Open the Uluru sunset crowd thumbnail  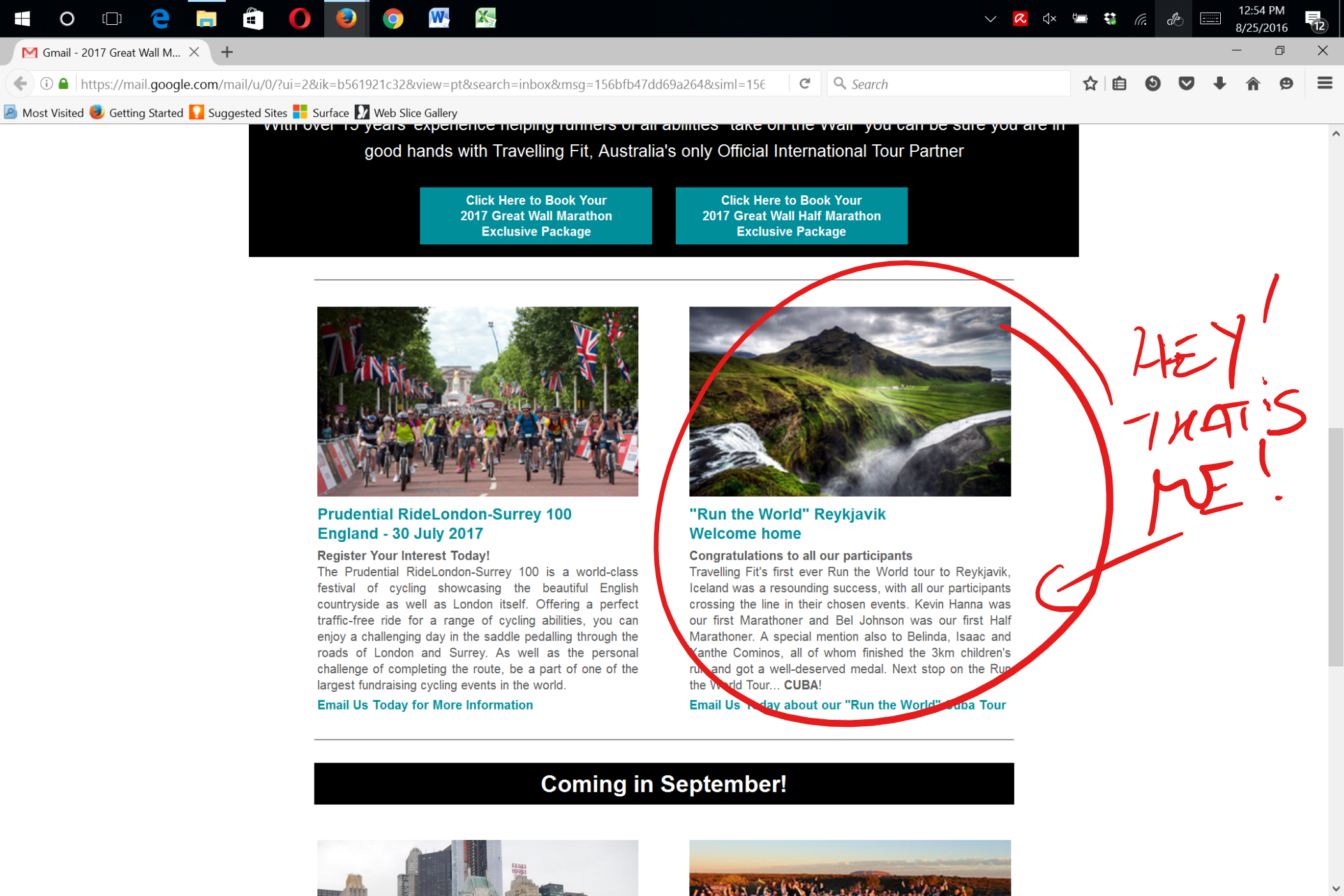pos(850,868)
